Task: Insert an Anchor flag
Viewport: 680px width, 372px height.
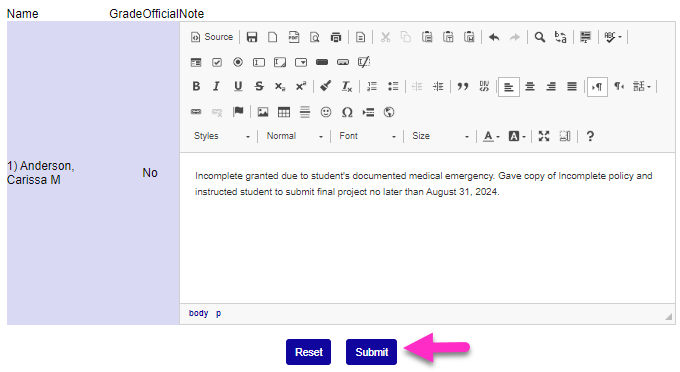Action: click(x=238, y=112)
